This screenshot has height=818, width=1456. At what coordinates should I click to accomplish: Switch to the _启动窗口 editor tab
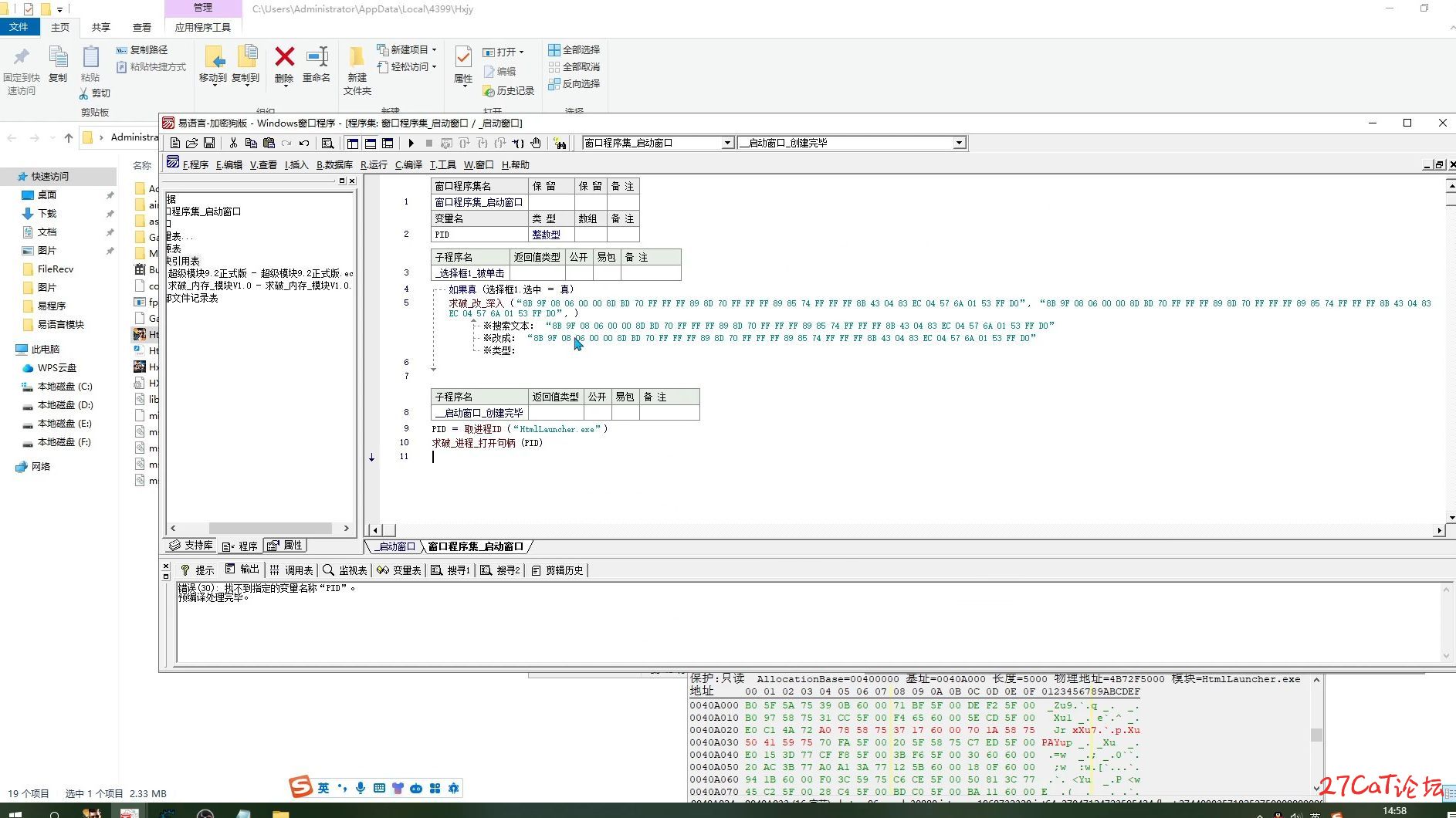coord(395,546)
